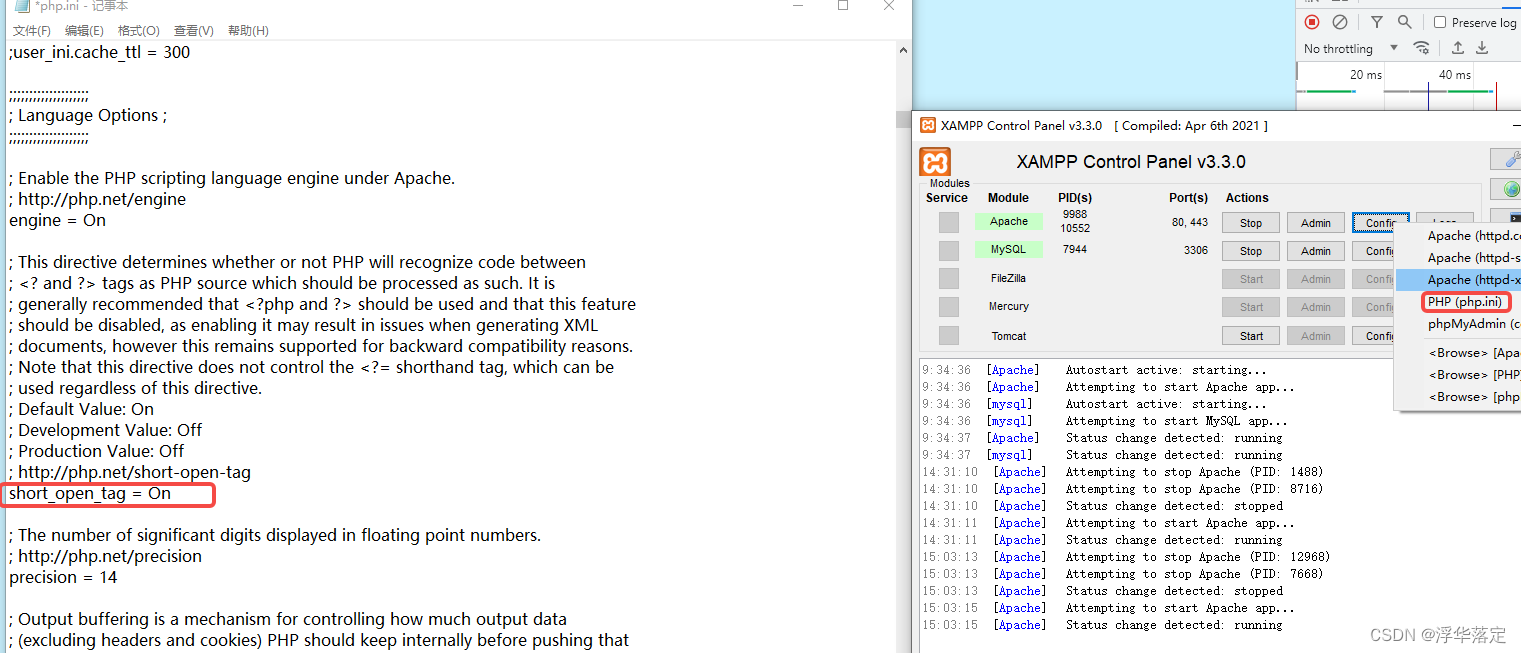The width and height of the screenshot is (1521, 653).
Task: Open the network filter funnel icon
Action: (1377, 22)
